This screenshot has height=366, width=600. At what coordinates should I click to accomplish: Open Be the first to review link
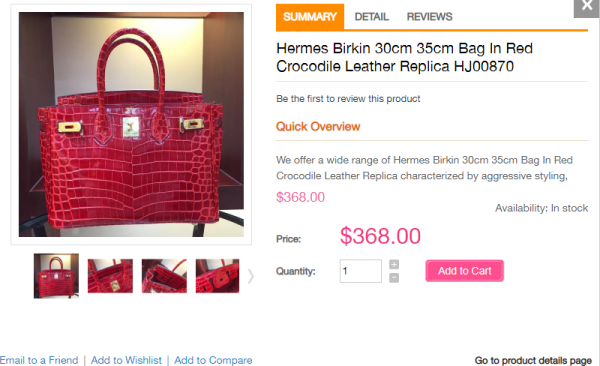pyautogui.click(x=348, y=99)
